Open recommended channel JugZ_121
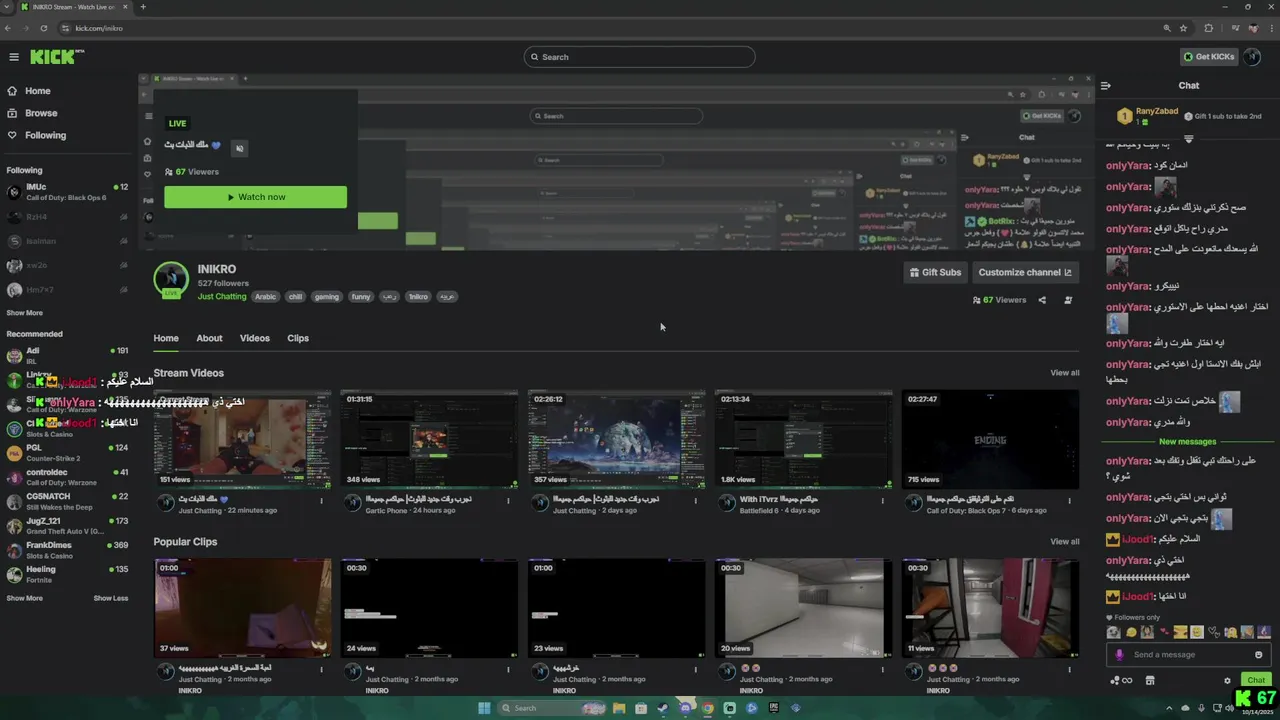 67,526
